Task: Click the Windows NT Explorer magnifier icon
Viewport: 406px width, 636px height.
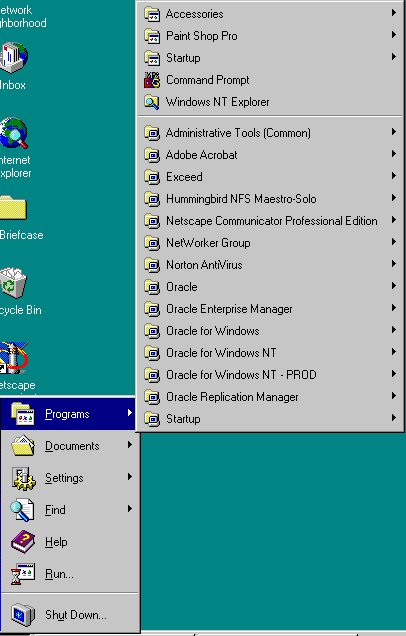Action: (152, 102)
